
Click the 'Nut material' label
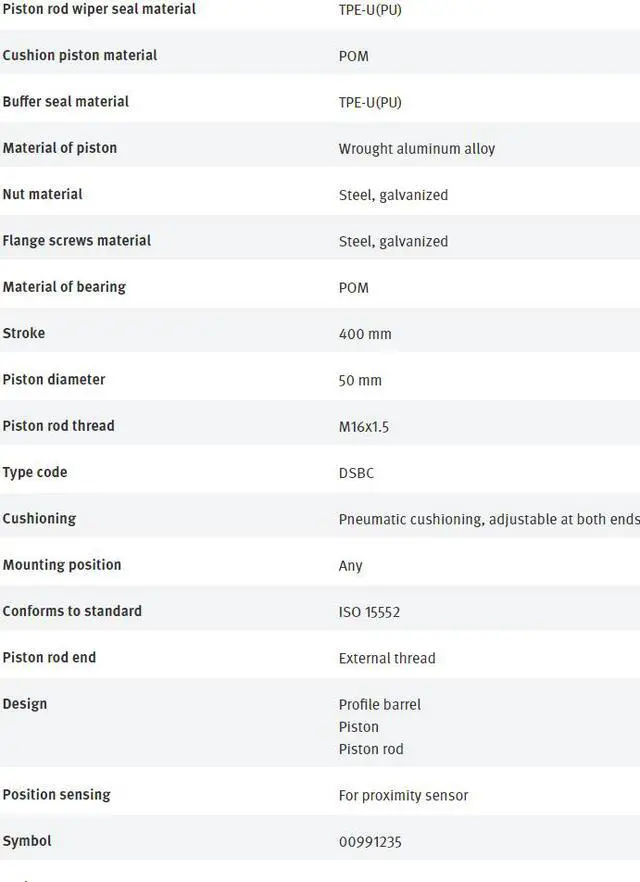coord(42,194)
